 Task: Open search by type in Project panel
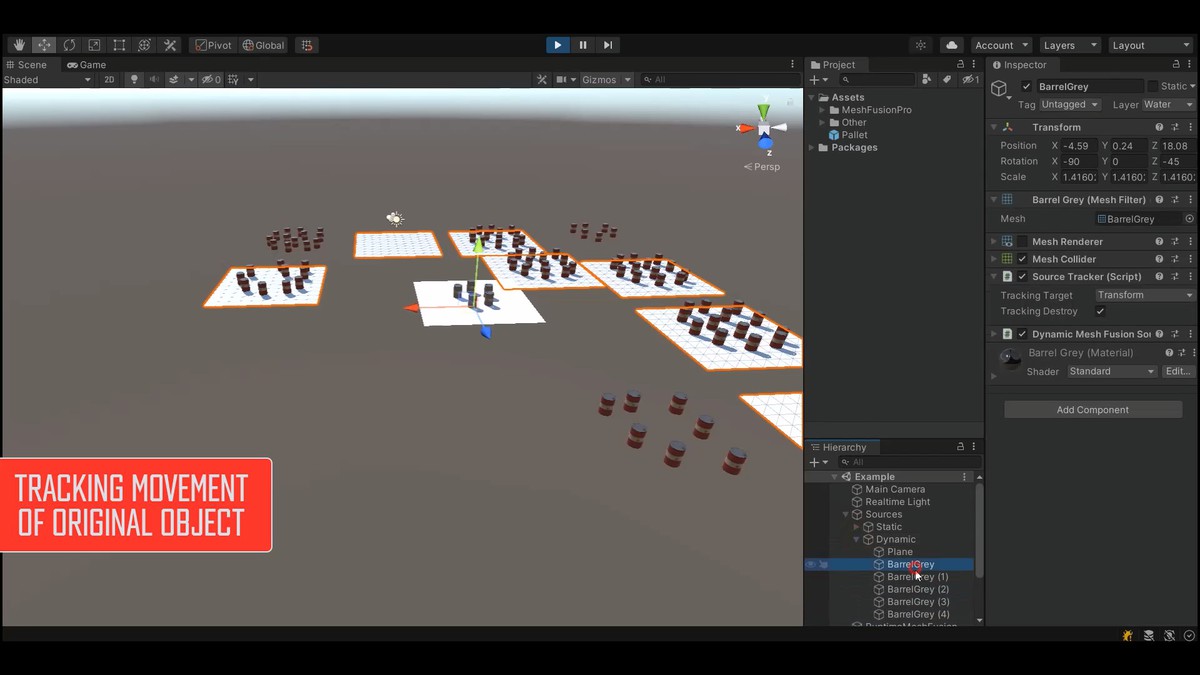(x=926, y=79)
